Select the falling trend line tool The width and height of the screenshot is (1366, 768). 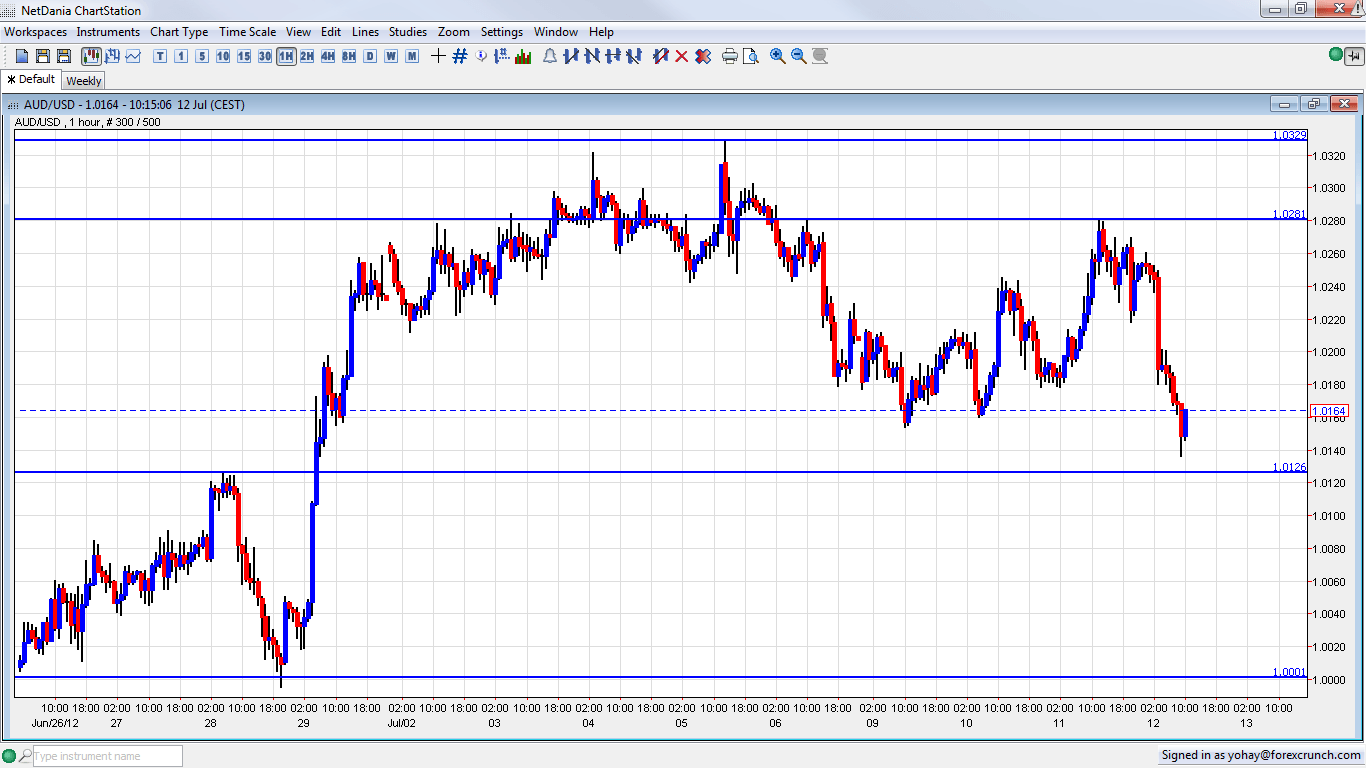pyautogui.click(x=592, y=56)
